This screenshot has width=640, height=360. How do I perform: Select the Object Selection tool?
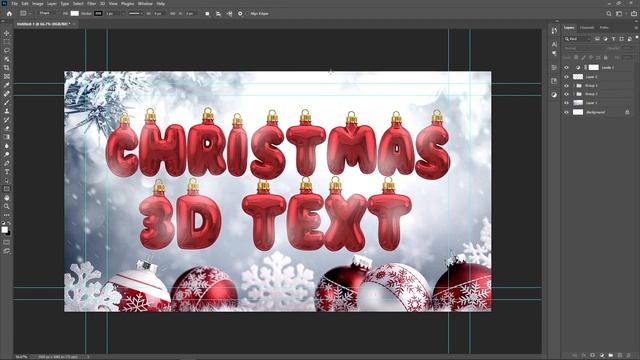point(7,59)
